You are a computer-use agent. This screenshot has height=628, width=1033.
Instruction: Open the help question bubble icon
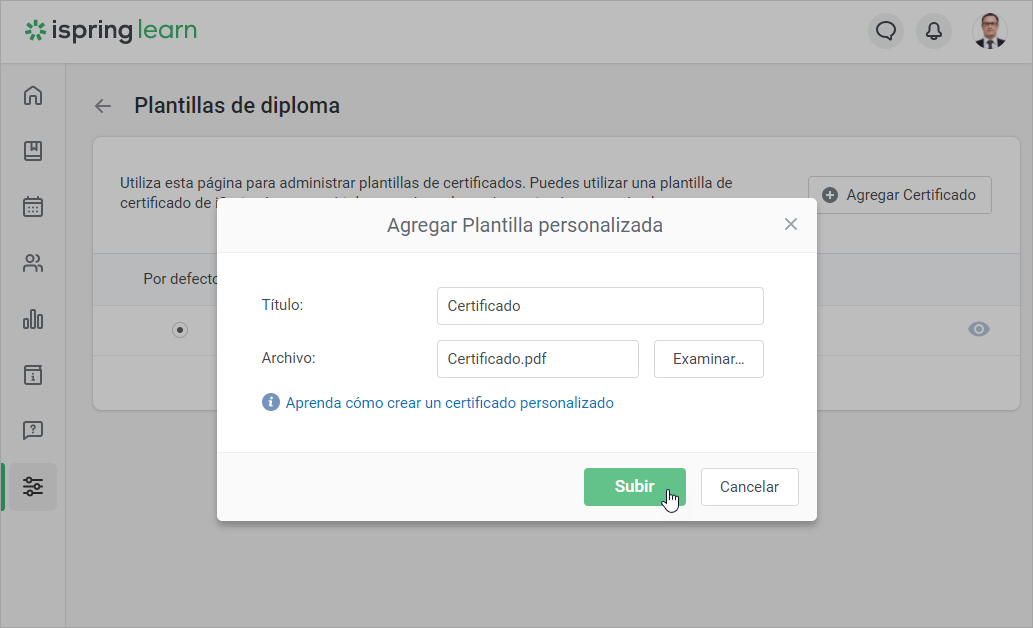(33, 430)
